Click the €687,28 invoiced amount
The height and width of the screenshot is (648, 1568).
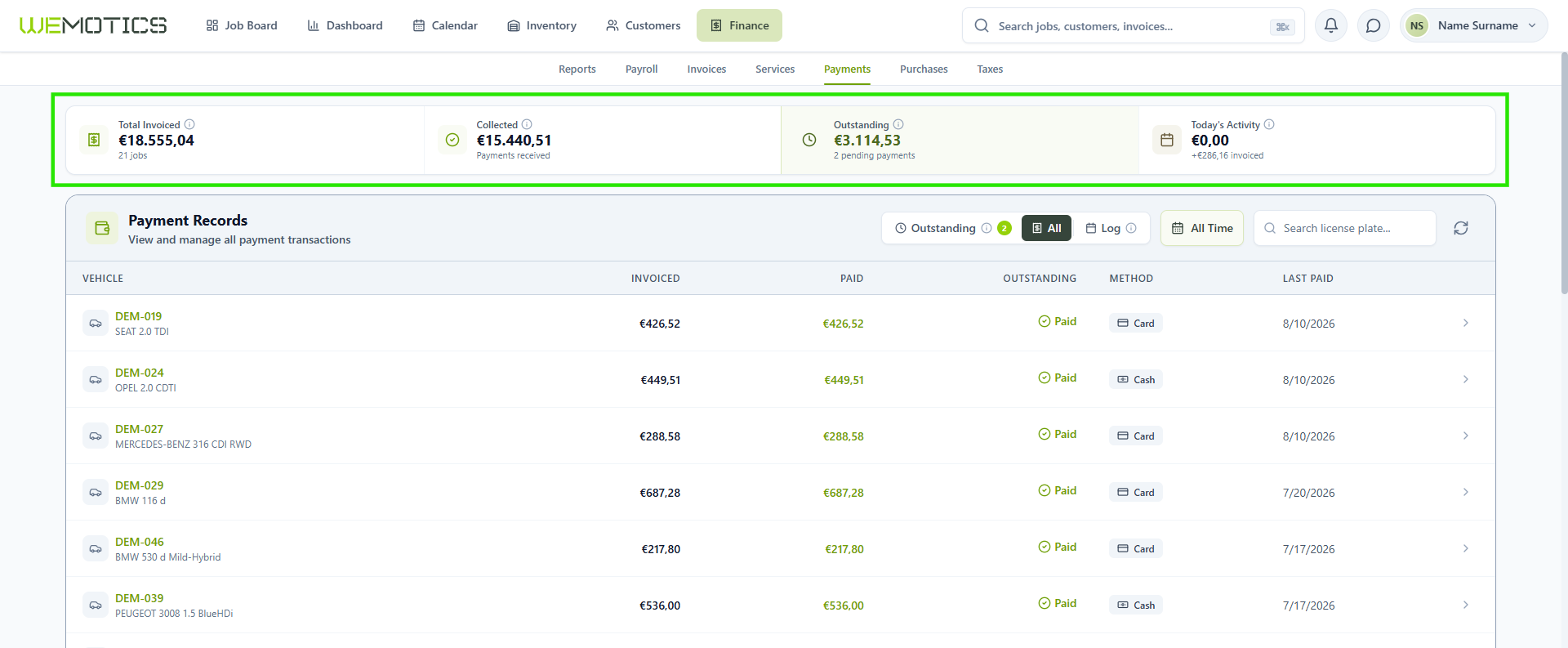pos(660,493)
